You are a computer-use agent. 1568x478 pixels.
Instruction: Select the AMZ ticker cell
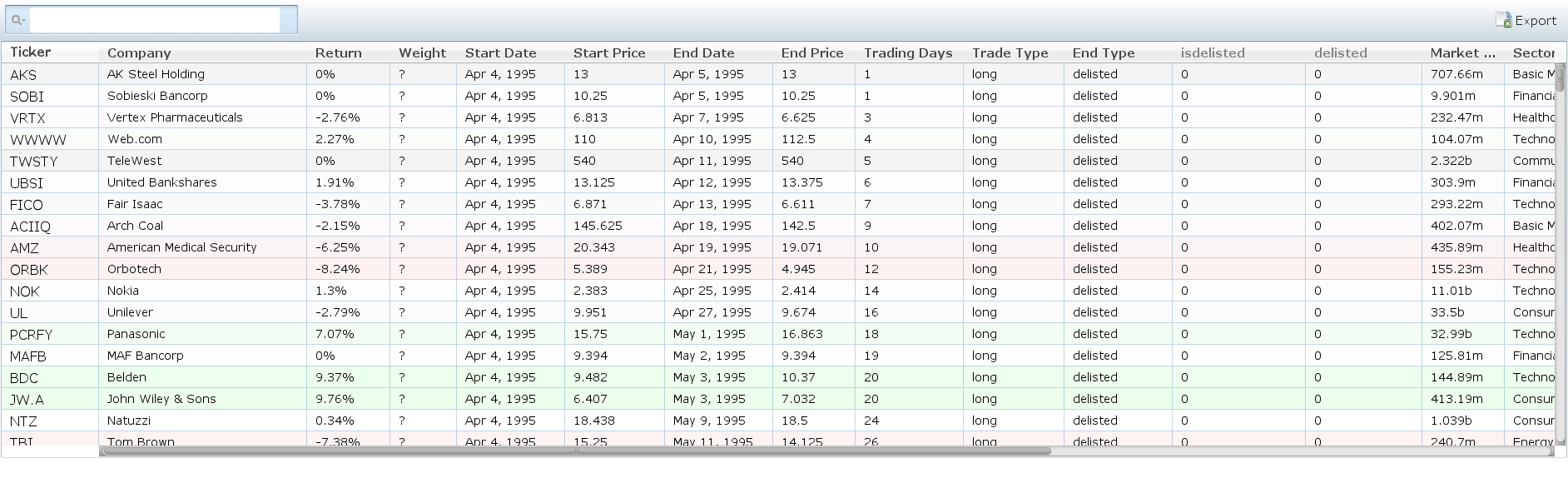(50, 247)
